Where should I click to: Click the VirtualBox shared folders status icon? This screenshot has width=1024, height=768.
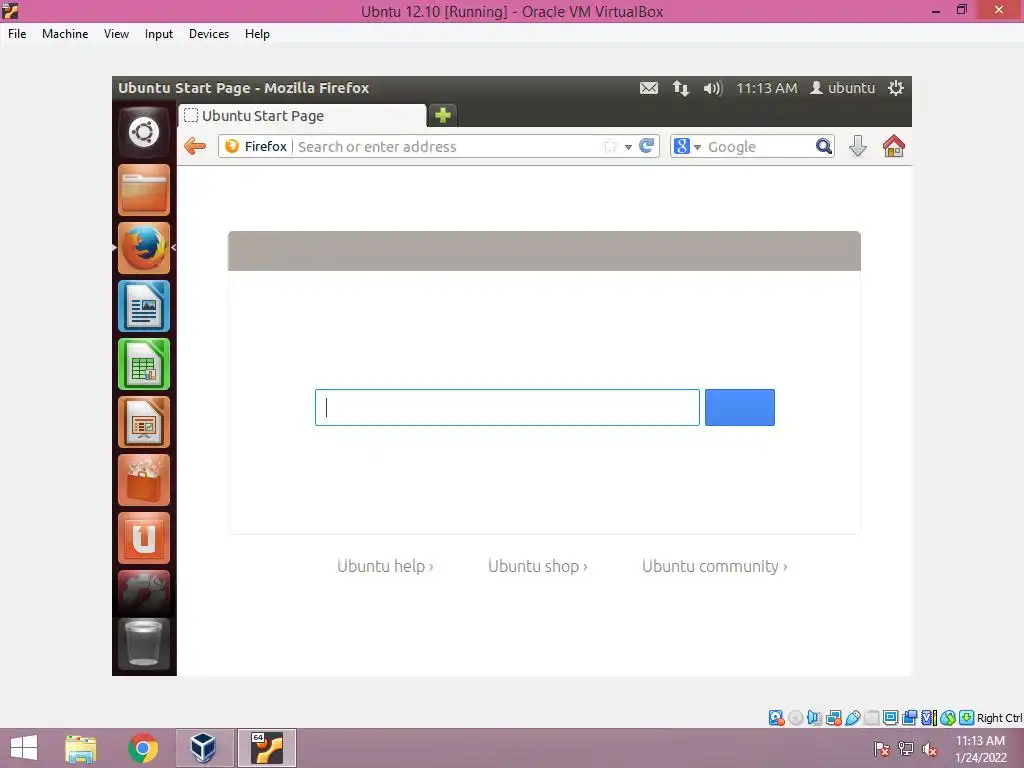pyautogui.click(x=872, y=718)
